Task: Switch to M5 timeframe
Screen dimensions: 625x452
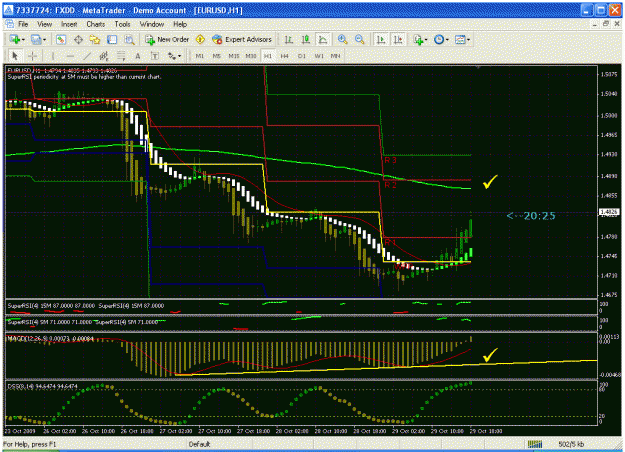Action: (216, 56)
